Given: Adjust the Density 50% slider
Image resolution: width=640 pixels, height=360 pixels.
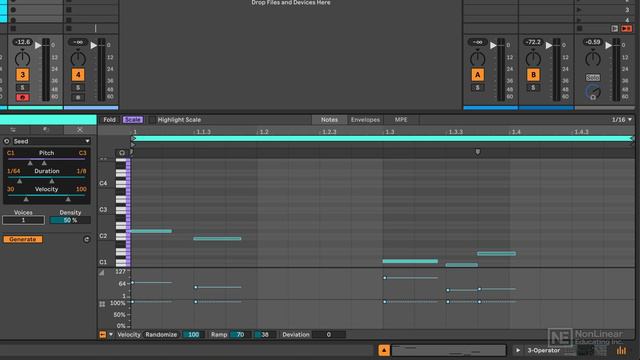Looking at the screenshot, I should pos(70,220).
